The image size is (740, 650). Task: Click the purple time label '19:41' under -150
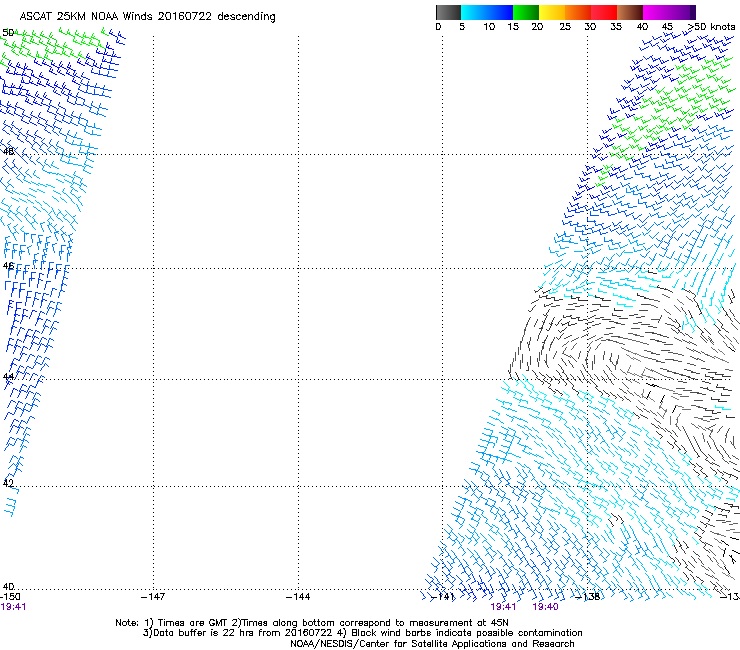13,607
